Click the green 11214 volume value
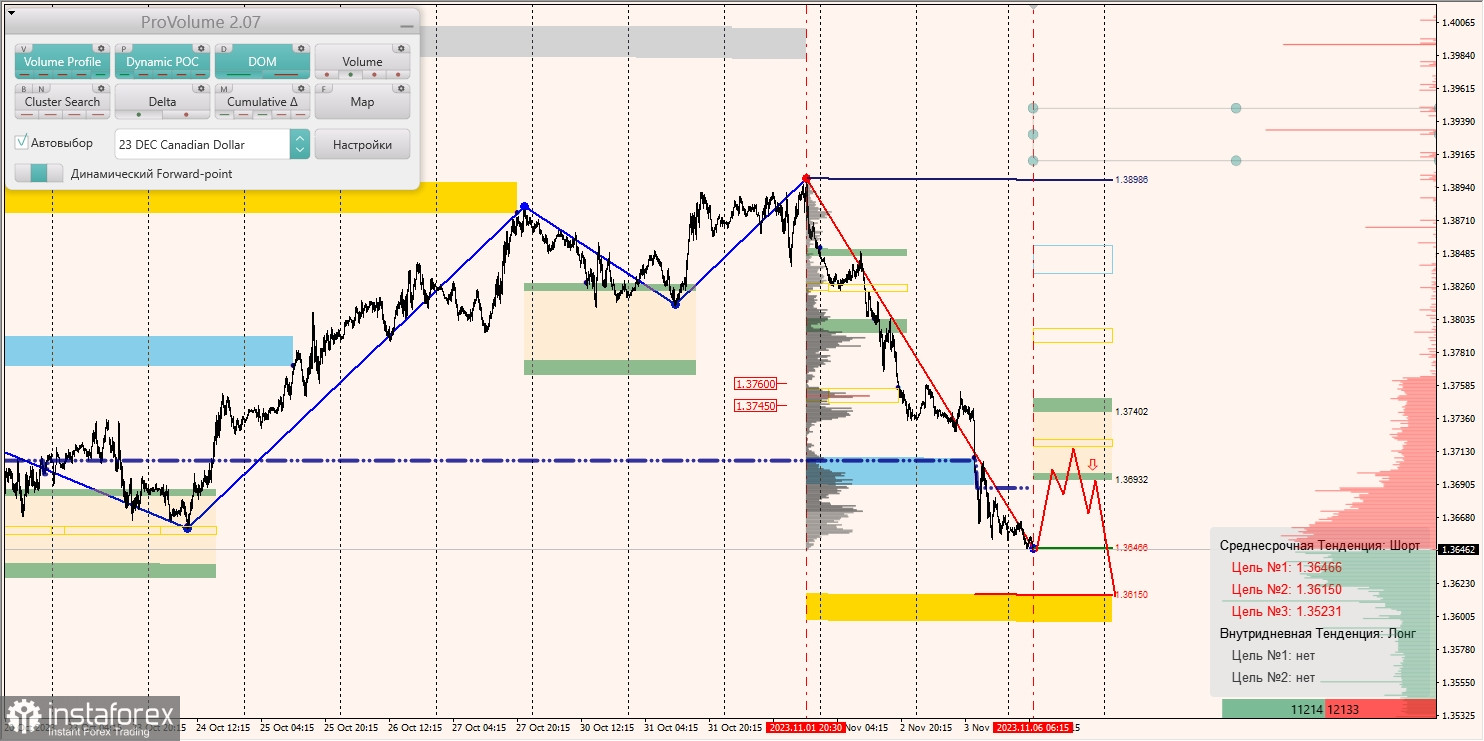 [x=1306, y=709]
